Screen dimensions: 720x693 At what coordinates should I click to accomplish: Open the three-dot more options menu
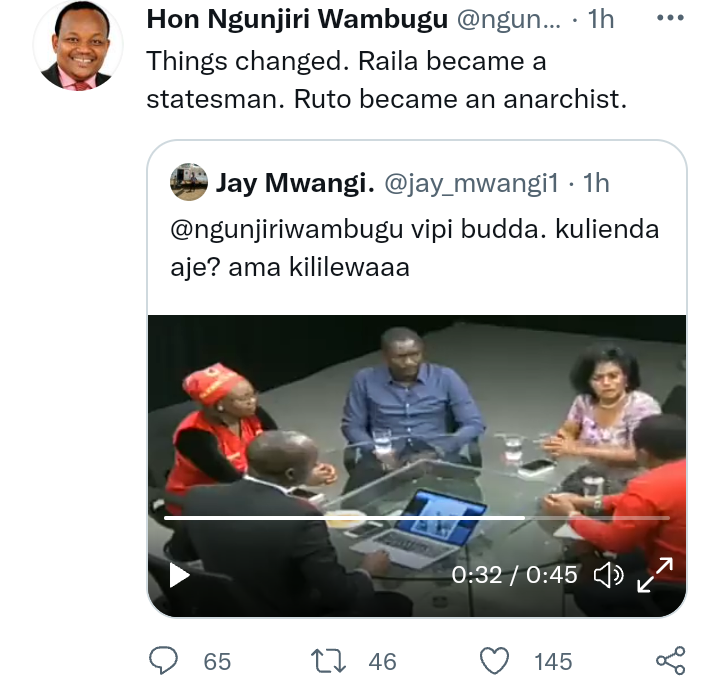click(x=670, y=18)
